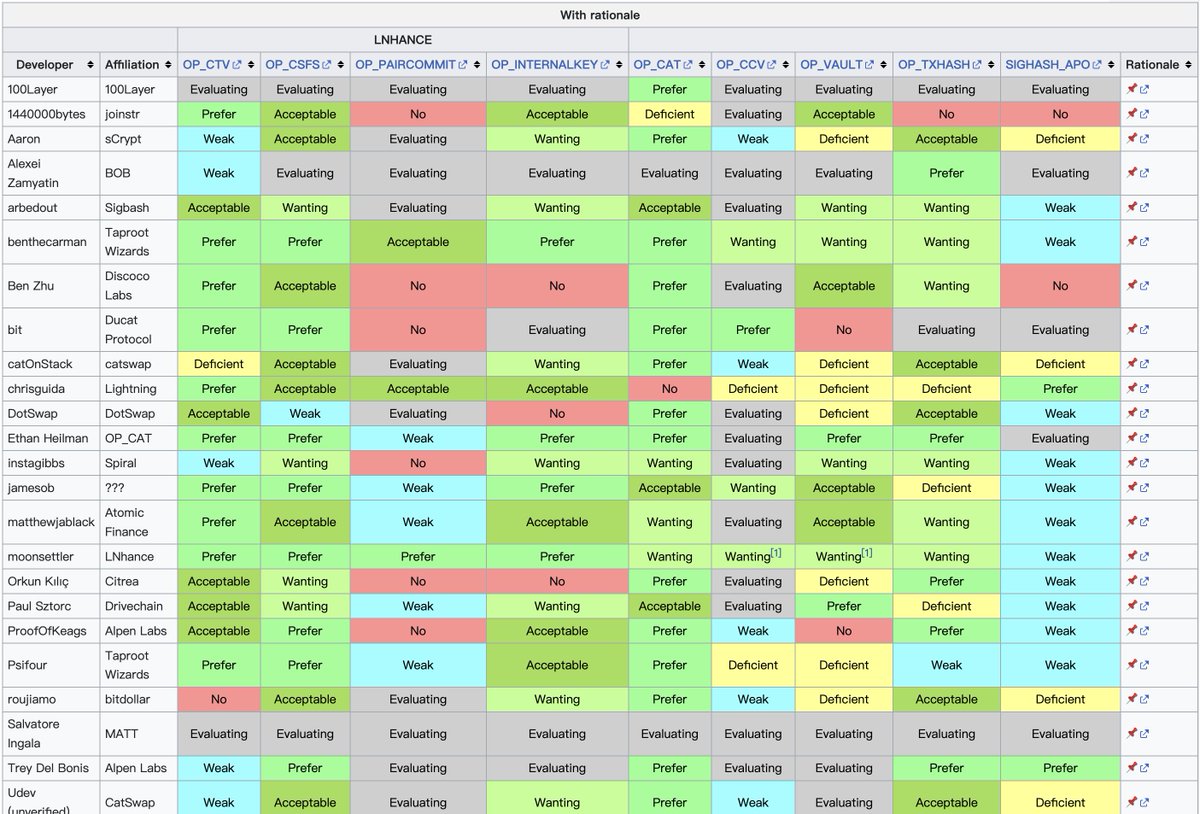Open rationale external link for bit row

coord(1144,330)
